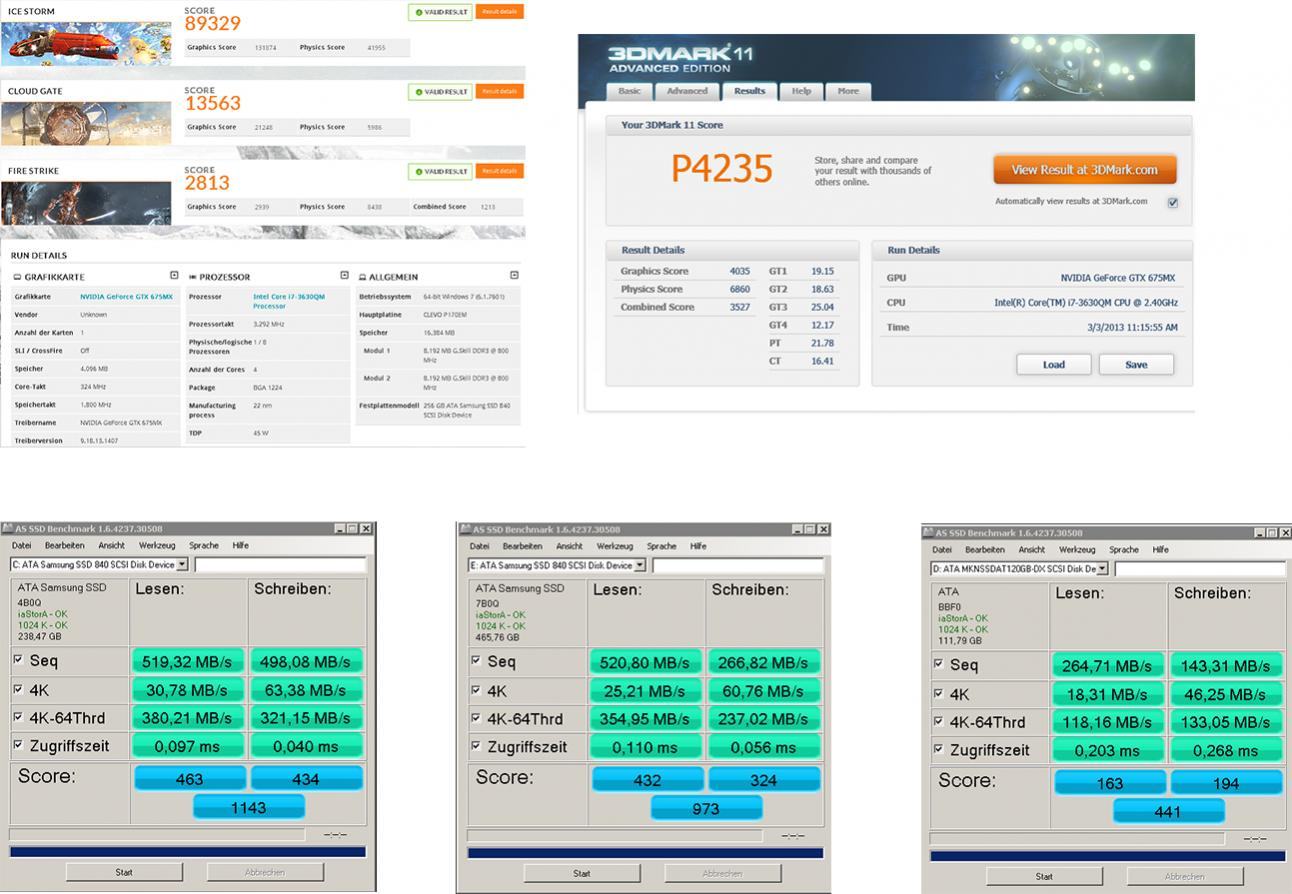Toggle the 4K checkbox in D: drive window
The height and width of the screenshot is (894, 1292).
point(938,693)
